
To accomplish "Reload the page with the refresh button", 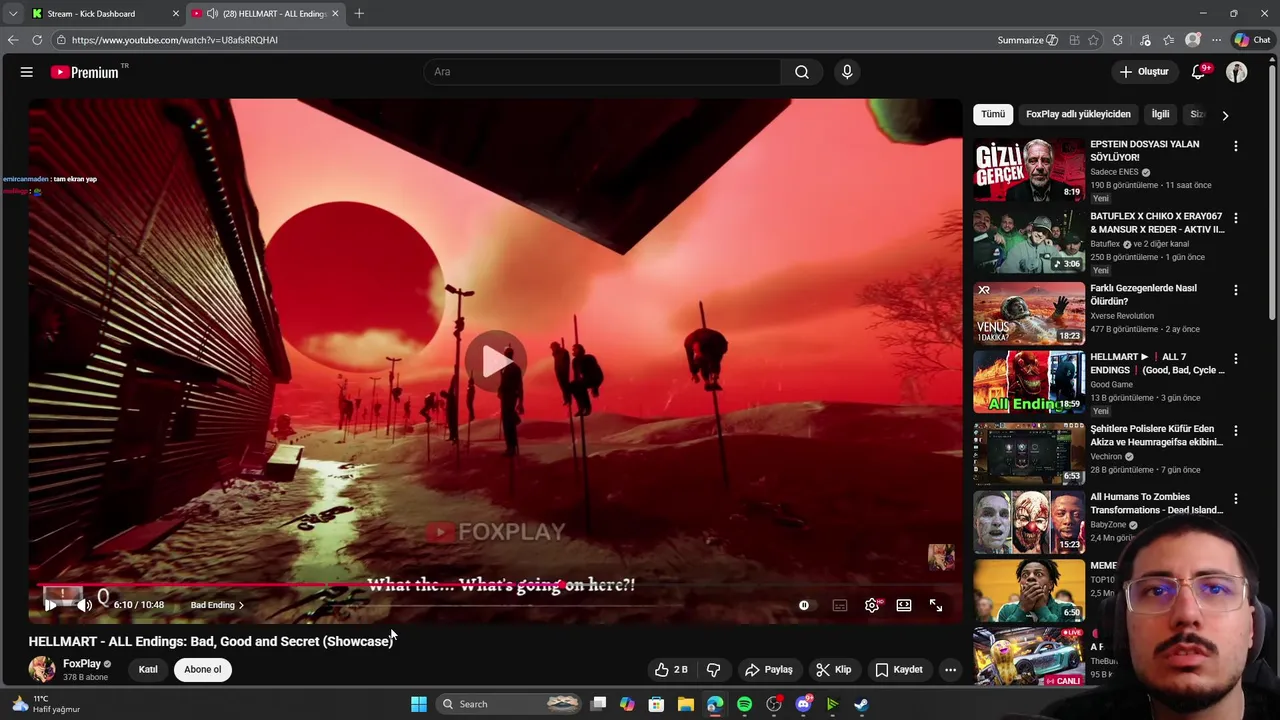I will tap(37, 40).
